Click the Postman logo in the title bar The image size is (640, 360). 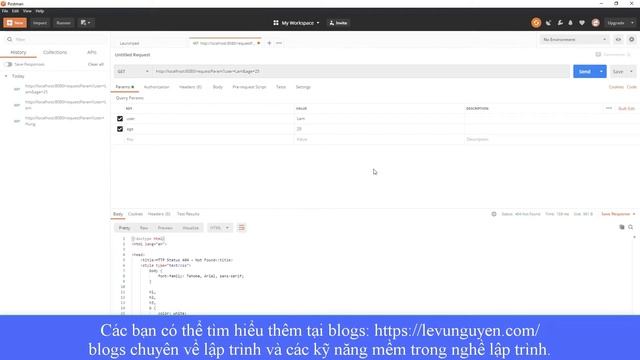click(3, 4)
